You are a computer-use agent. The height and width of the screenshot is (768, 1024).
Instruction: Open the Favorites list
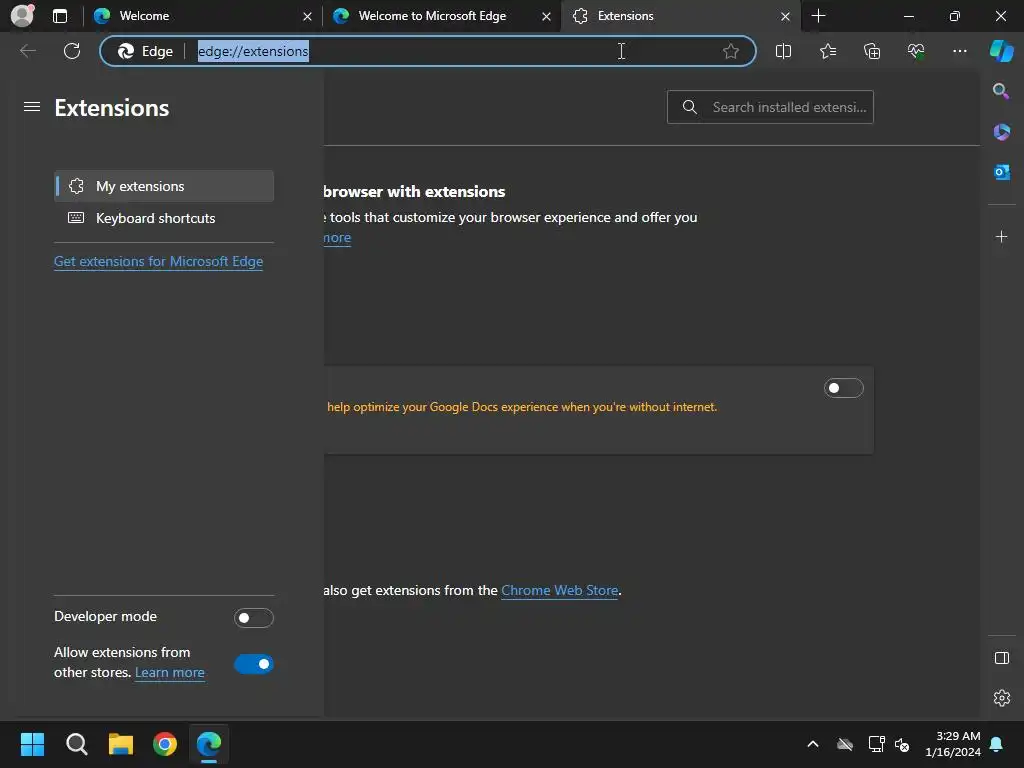pyautogui.click(x=827, y=51)
